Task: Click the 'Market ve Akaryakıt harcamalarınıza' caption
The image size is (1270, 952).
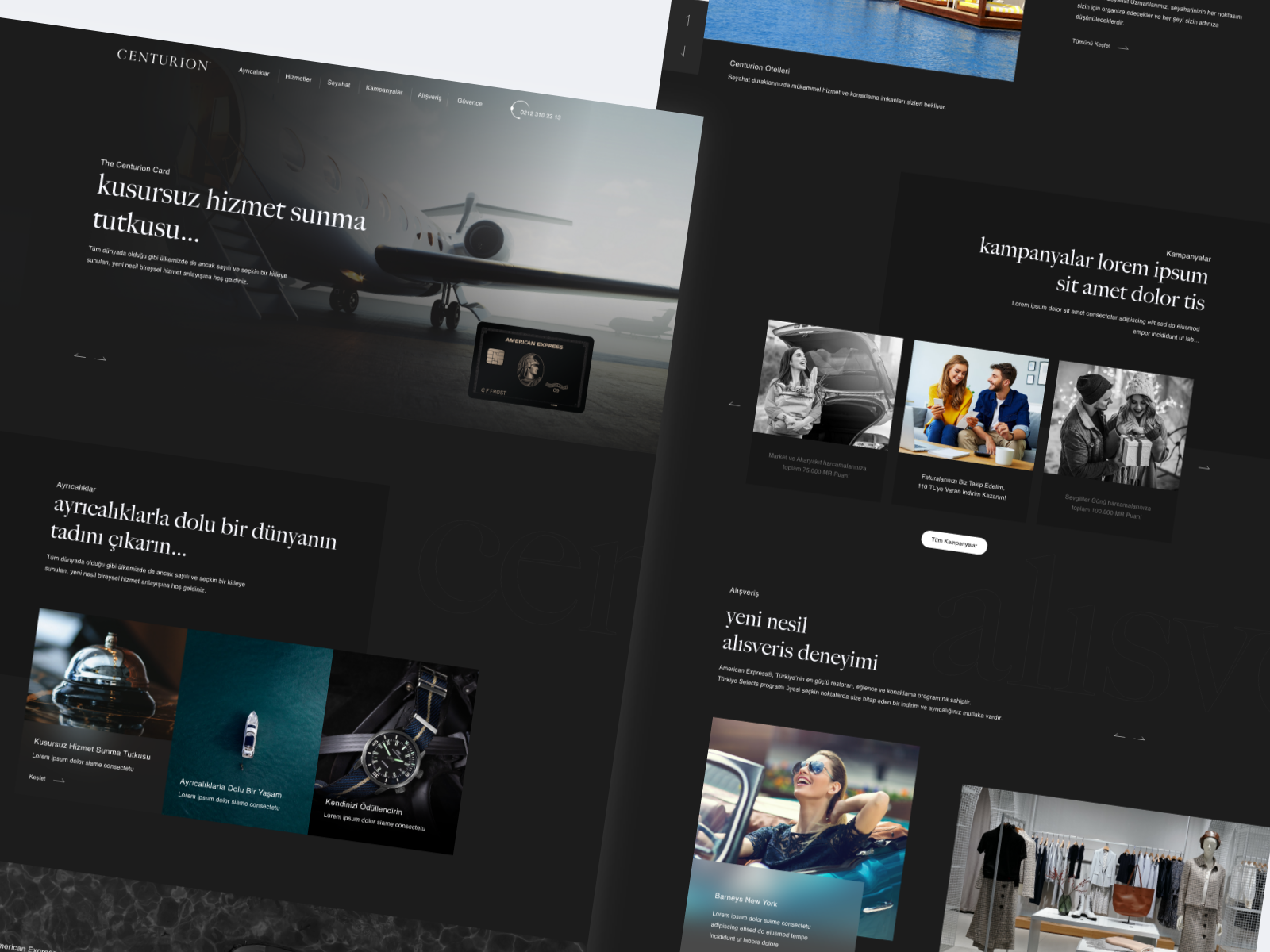Action: (818, 461)
